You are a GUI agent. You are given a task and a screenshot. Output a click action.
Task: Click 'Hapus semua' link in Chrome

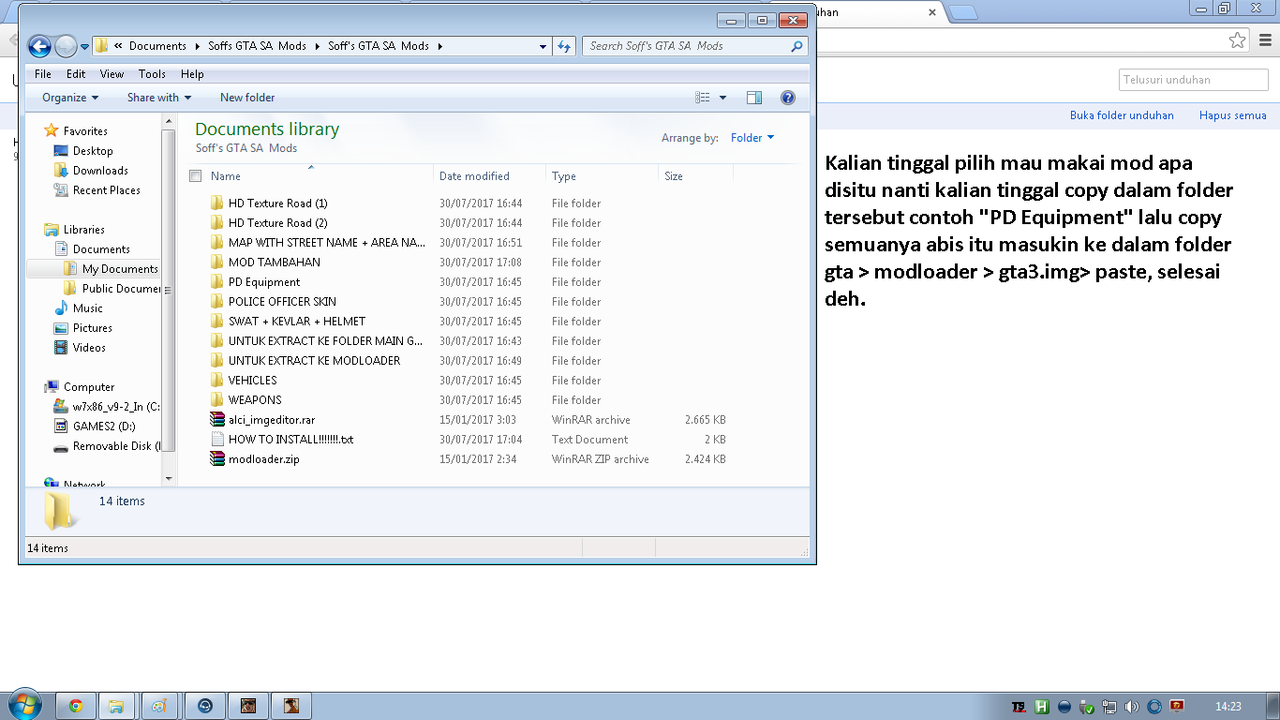(x=1233, y=115)
